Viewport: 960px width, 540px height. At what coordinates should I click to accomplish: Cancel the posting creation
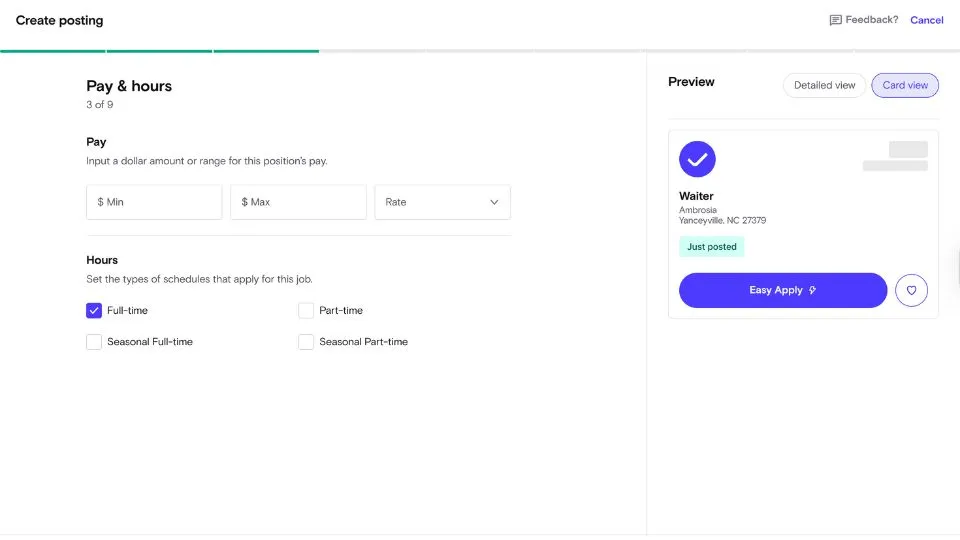point(926,20)
